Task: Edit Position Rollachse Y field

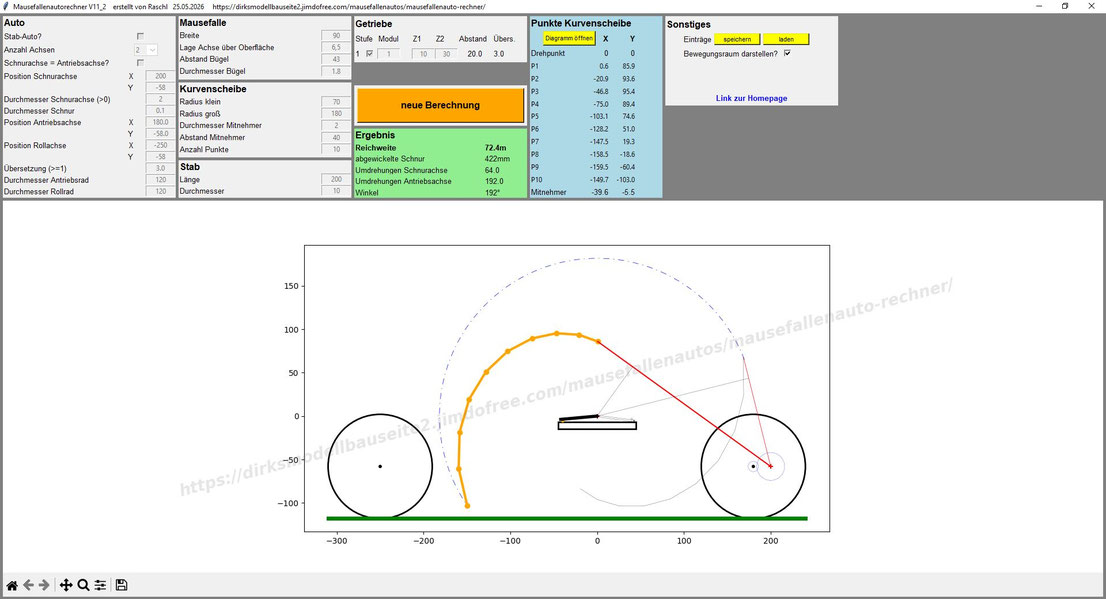Action: coord(160,157)
